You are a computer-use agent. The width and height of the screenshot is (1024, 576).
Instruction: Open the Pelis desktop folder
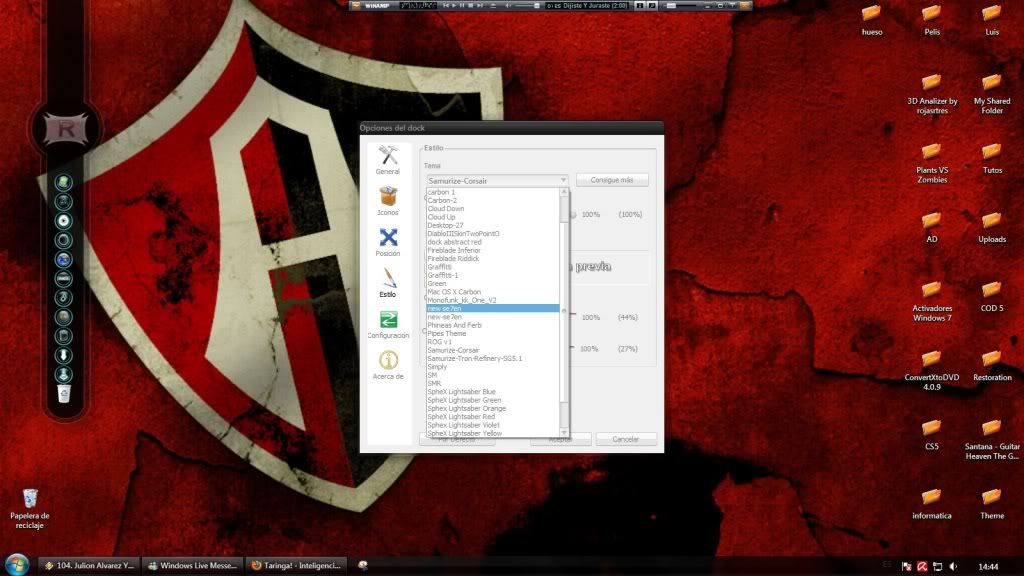click(x=932, y=20)
